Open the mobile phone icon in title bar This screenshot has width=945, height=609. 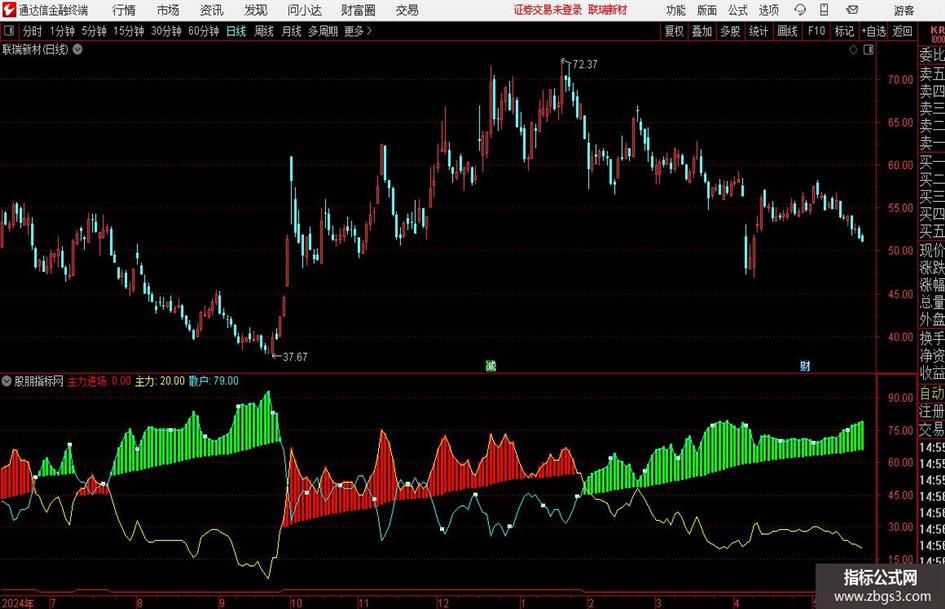click(x=824, y=10)
